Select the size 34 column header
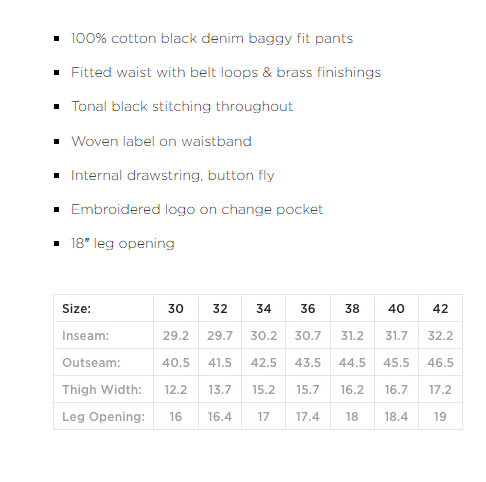The width and height of the screenshot is (486, 482). click(264, 309)
